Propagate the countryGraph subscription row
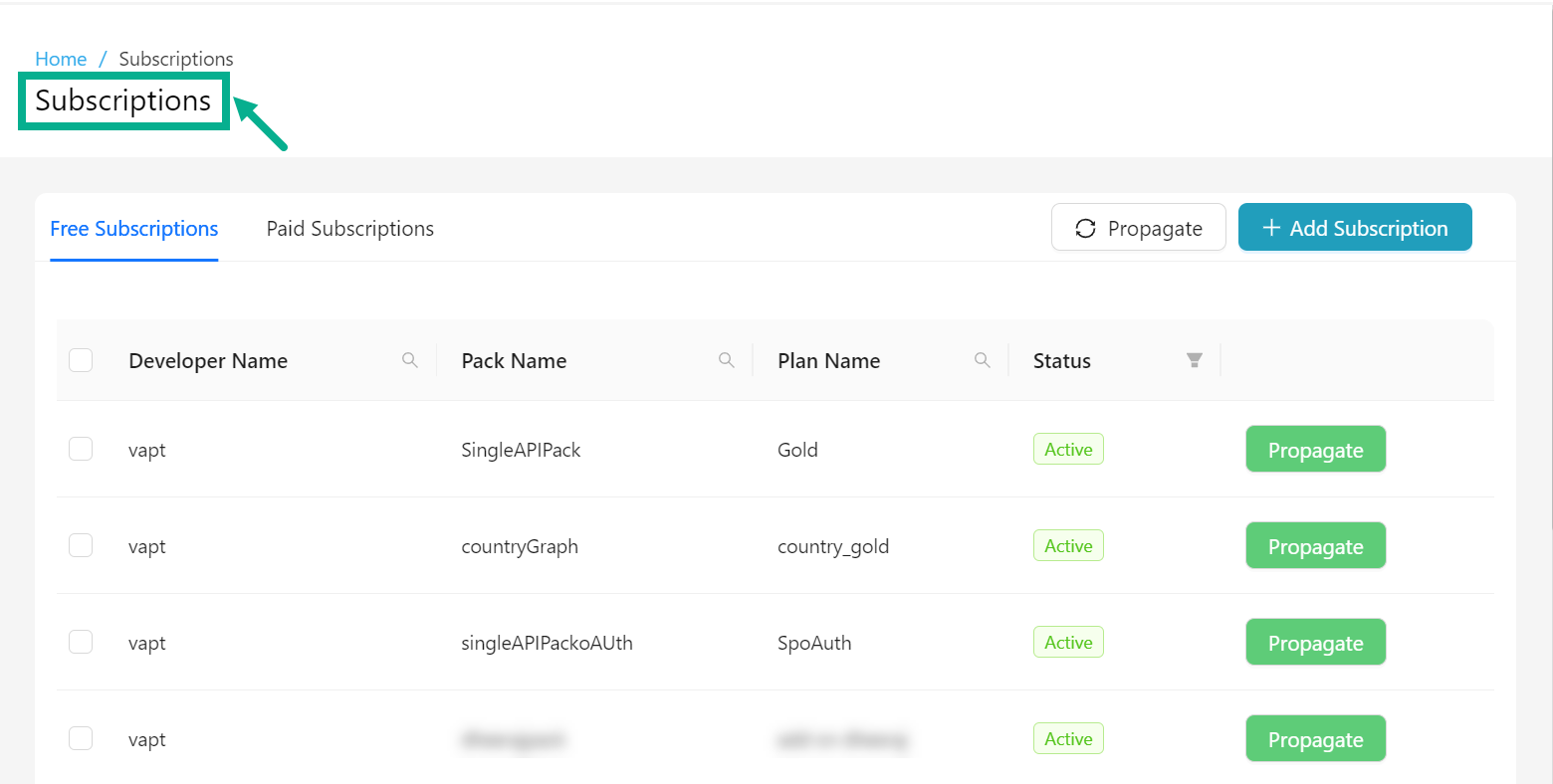This screenshot has width=1553, height=784. [1315, 545]
